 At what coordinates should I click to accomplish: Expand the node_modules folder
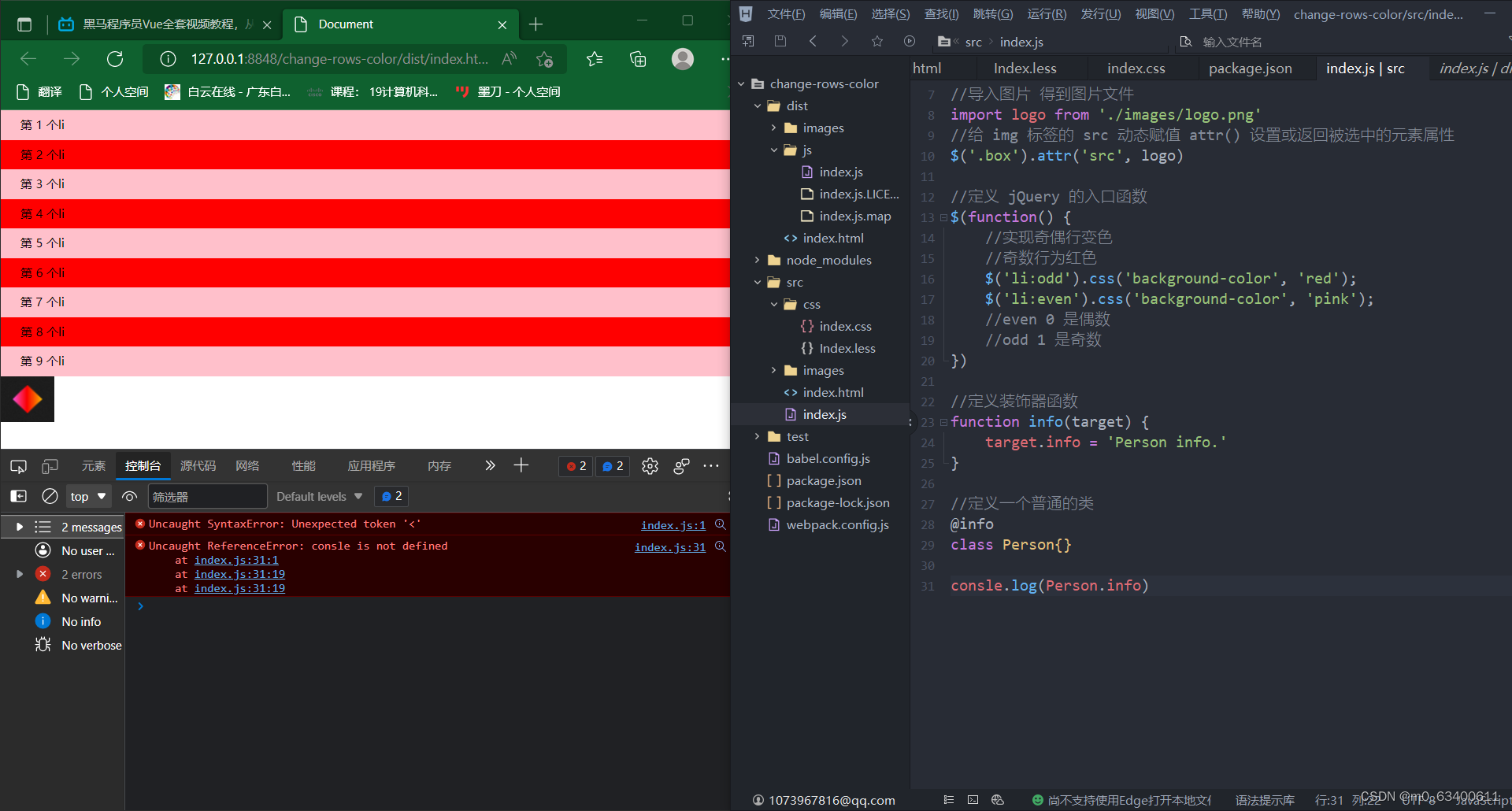(x=758, y=260)
